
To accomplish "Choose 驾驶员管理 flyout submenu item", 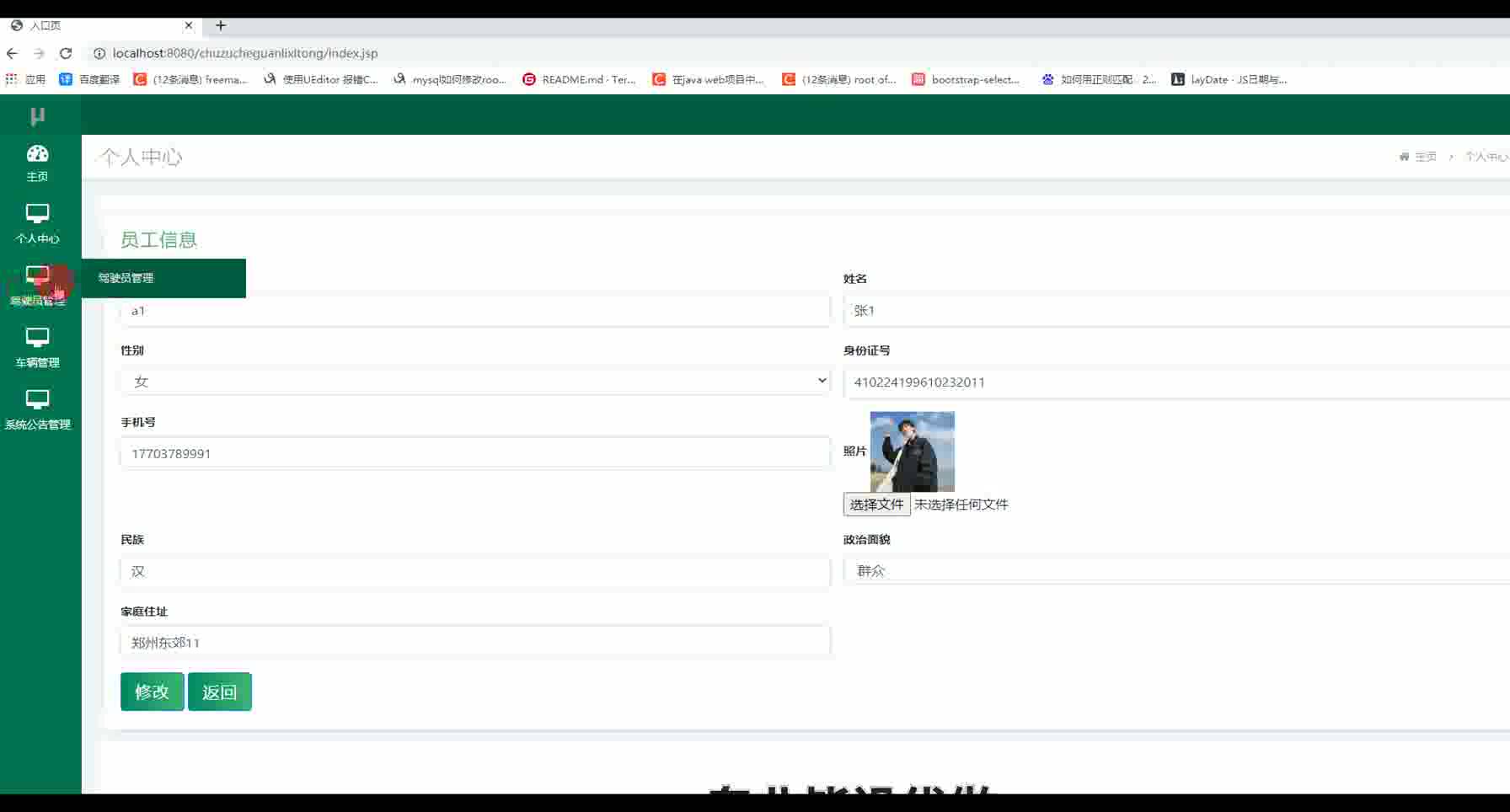I will click(x=163, y=278).
